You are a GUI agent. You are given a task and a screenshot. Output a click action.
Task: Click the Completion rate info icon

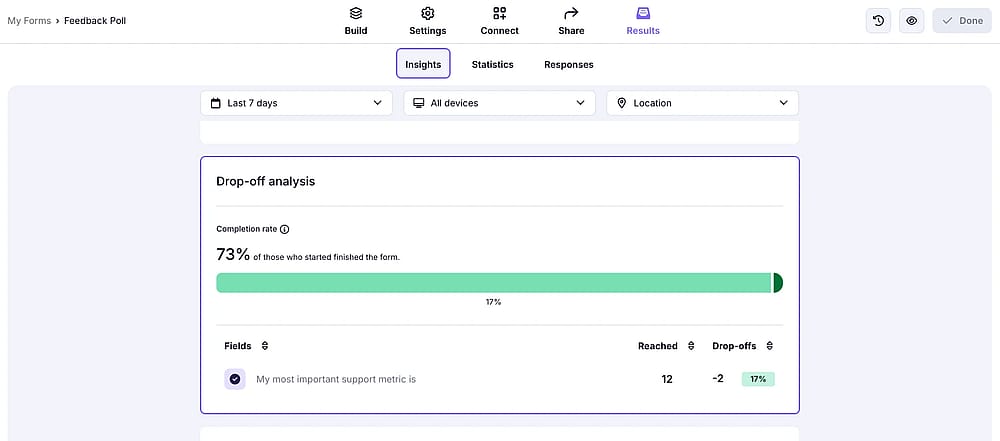click(x=284, y=229)
